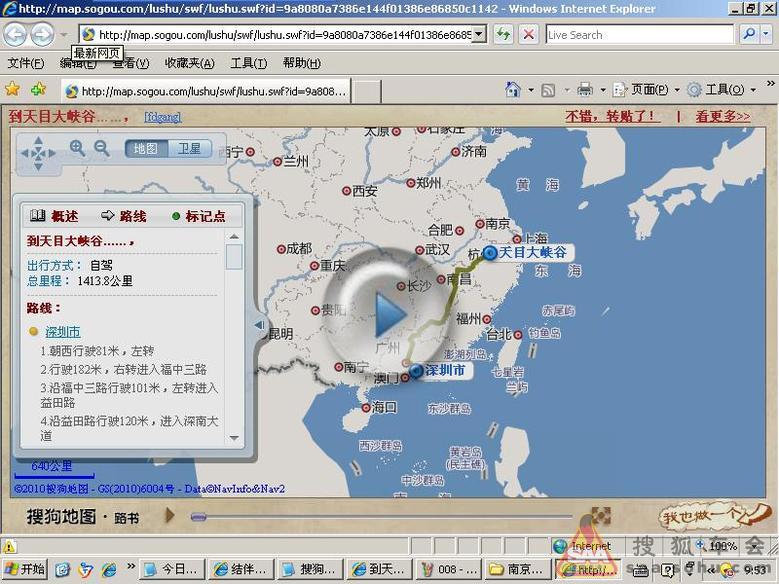Click the playback progress slider handle
779x584 pixels.
coord(198,517)
